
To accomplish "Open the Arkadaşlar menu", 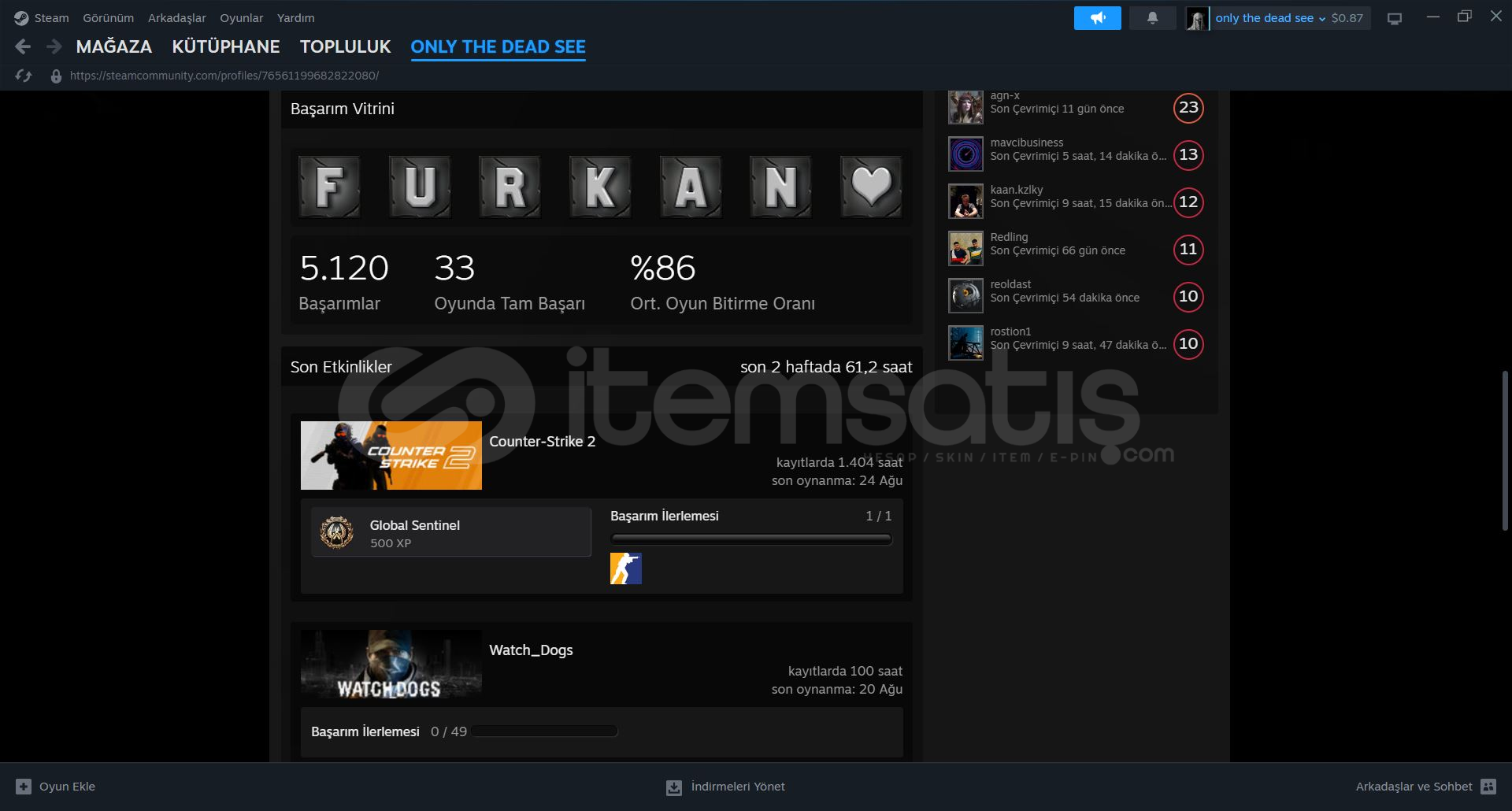I will pos(176,17).
